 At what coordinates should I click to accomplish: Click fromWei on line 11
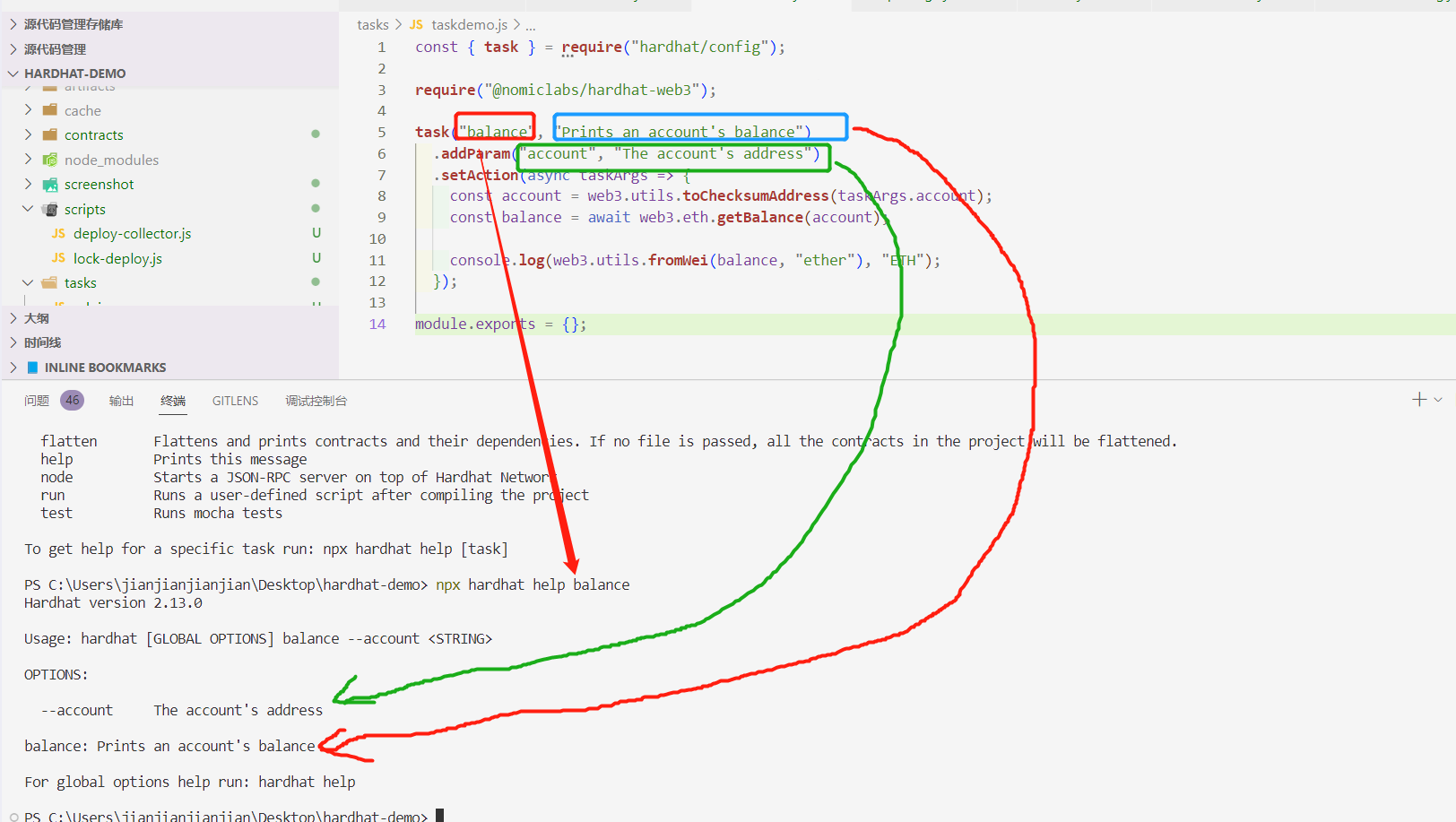[679, 260]
